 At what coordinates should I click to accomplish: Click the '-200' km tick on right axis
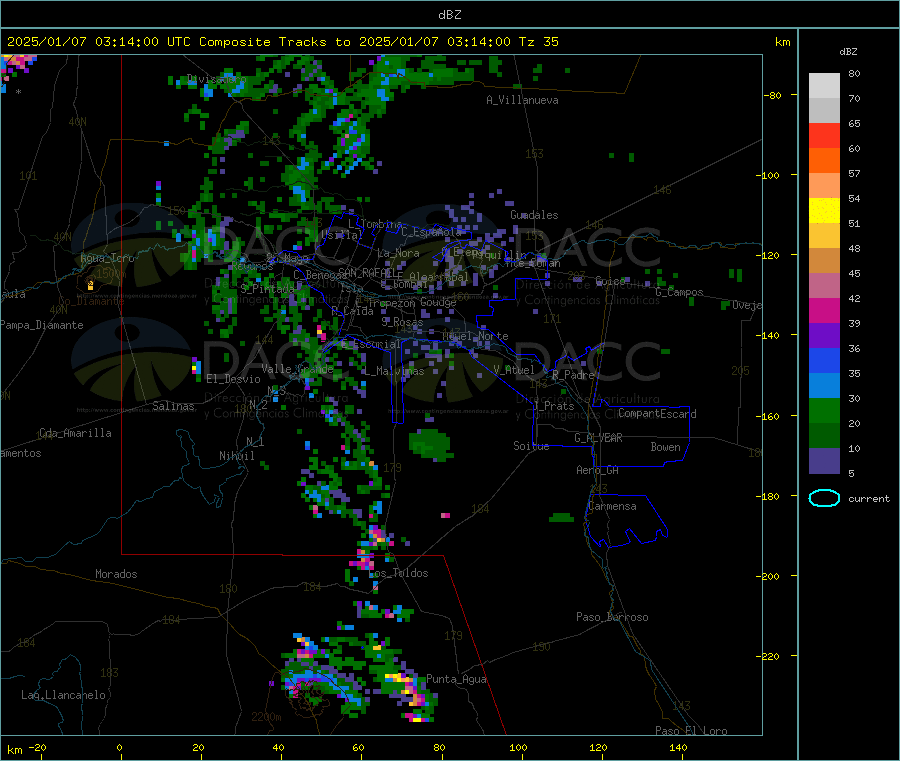coord(768,577)
